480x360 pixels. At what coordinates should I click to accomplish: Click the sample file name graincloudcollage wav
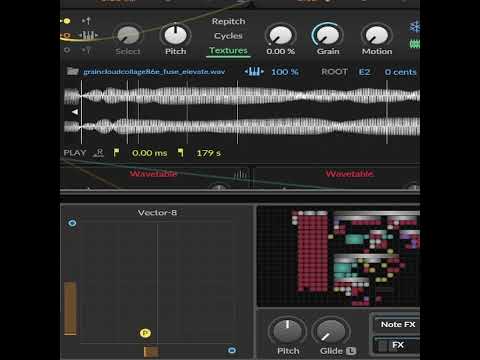[154, 72]
